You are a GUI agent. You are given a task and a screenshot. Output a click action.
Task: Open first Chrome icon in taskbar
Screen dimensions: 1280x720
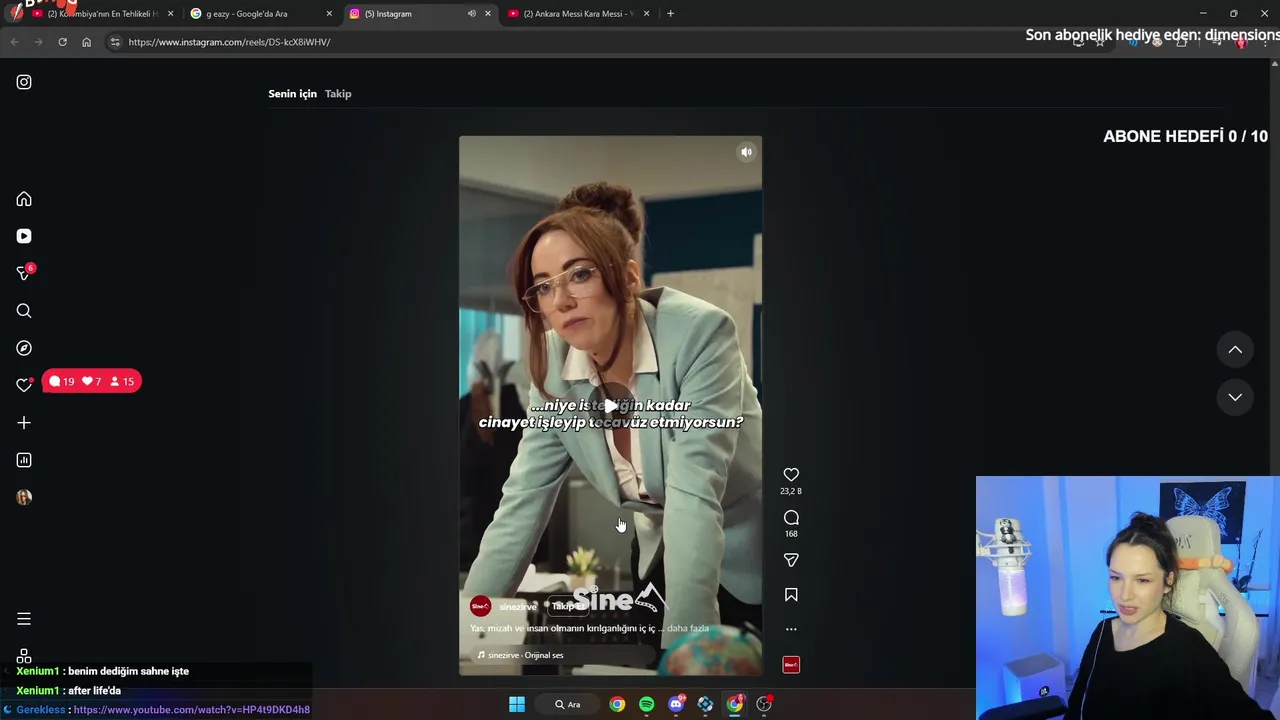(617, 704)
